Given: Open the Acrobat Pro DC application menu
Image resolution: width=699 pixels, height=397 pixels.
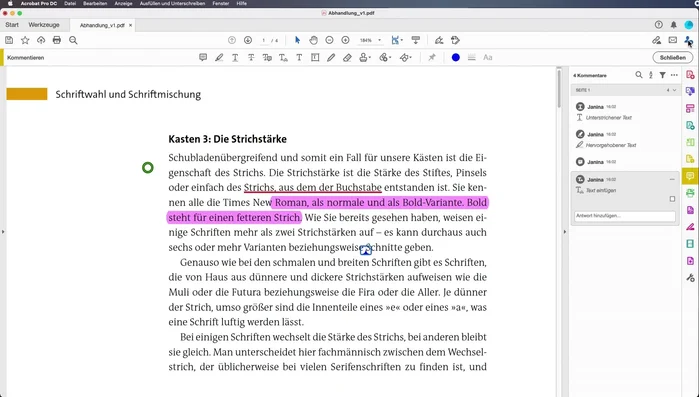Looking at the screenshot, I should (x=38, y=3).
